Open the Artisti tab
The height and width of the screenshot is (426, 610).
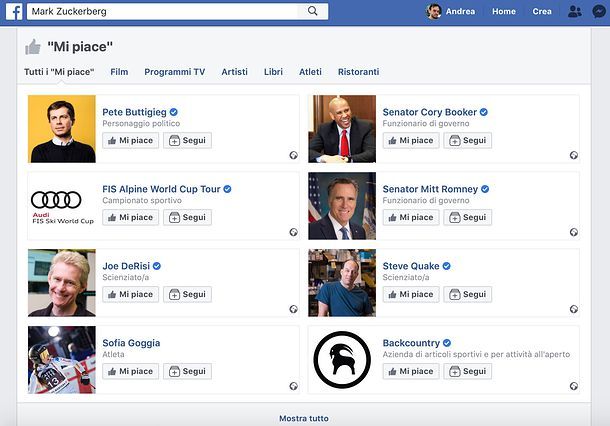[x=235, y=72]
